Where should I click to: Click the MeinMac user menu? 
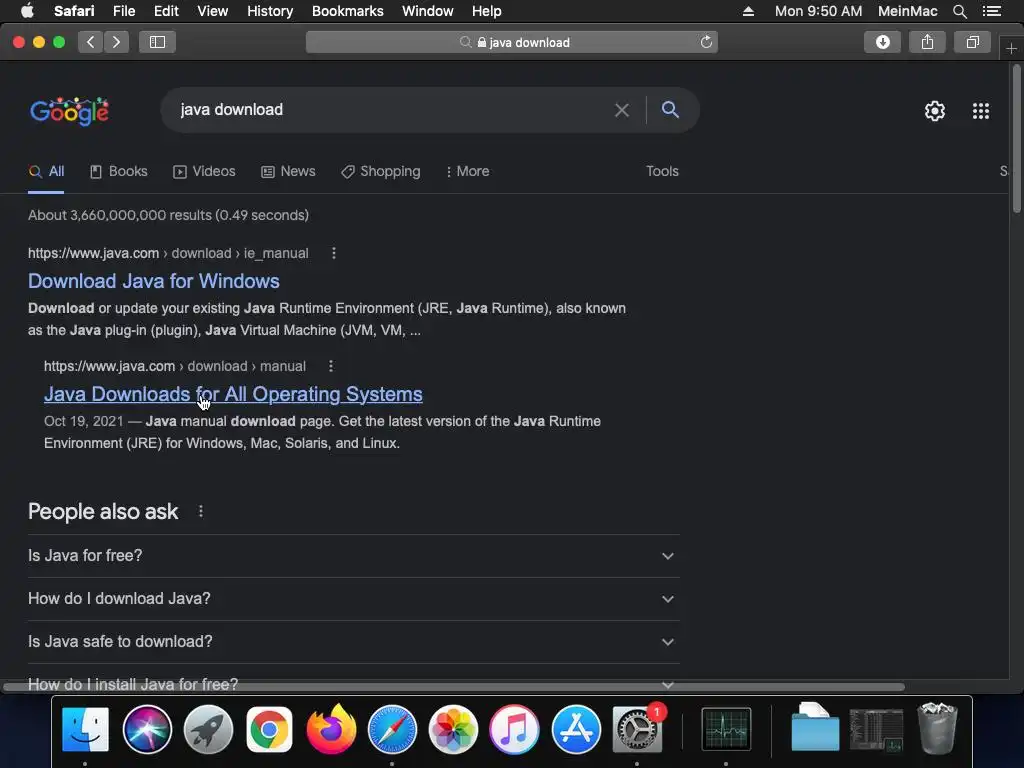pos(907,11)
